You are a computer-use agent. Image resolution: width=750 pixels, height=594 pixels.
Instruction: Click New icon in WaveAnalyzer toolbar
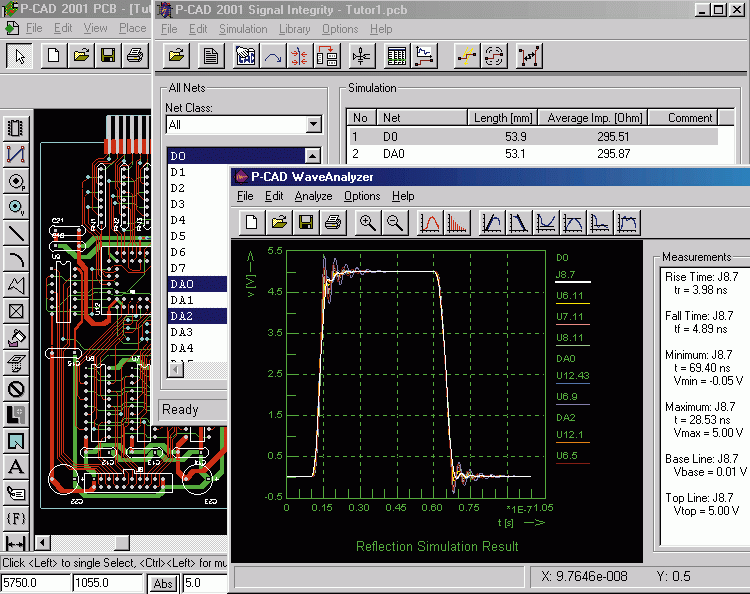[x=252, y=223]
